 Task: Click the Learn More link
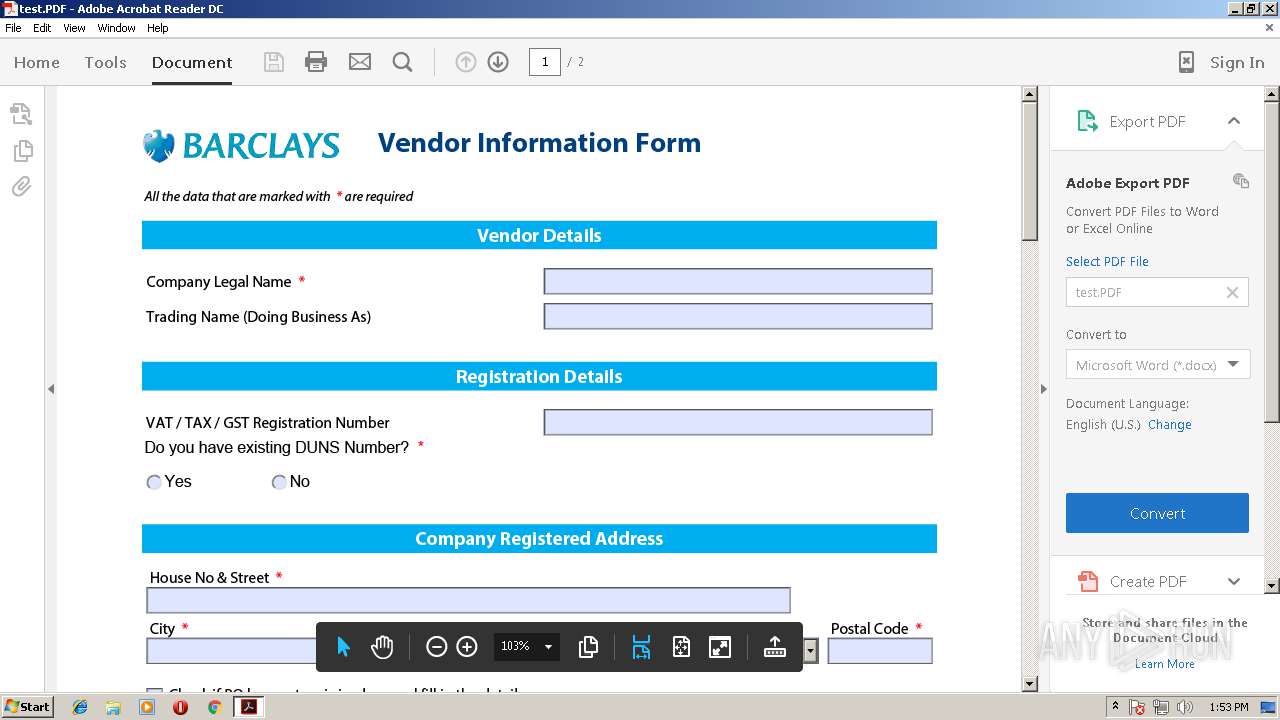pos(1164,664)
